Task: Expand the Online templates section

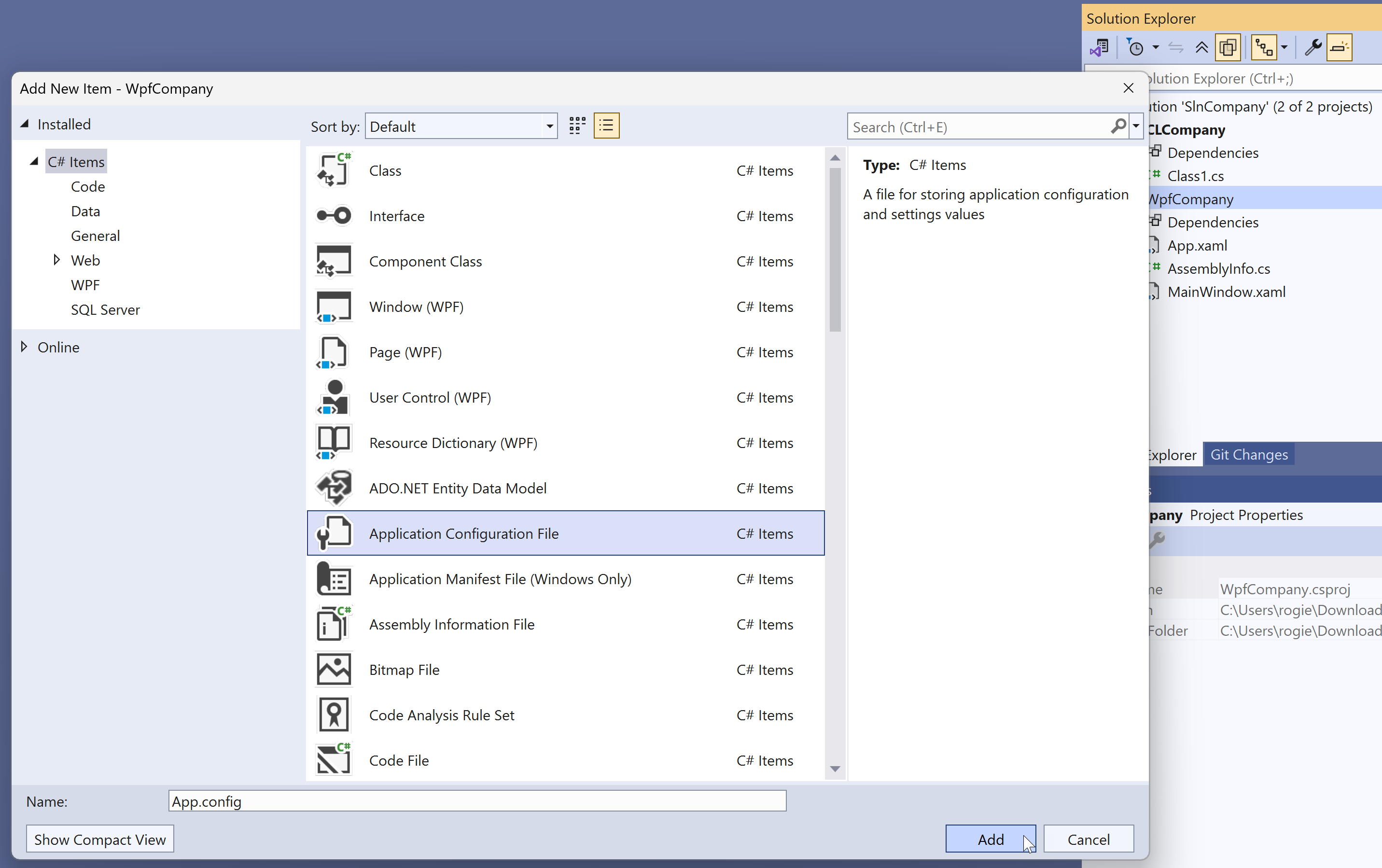Action: (x=24, y=347)
